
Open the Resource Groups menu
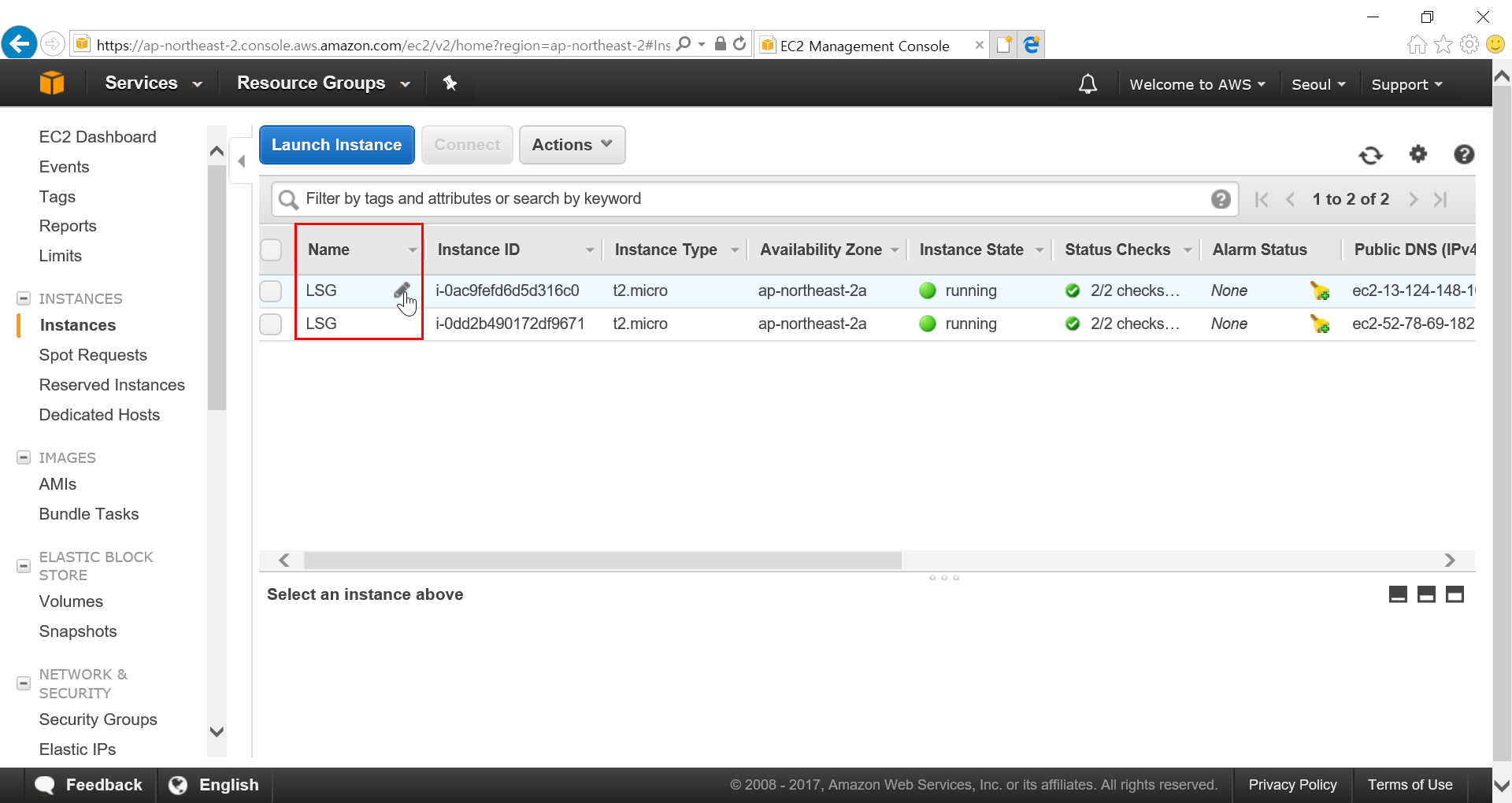pyautogui.click(x=324, y=83)
